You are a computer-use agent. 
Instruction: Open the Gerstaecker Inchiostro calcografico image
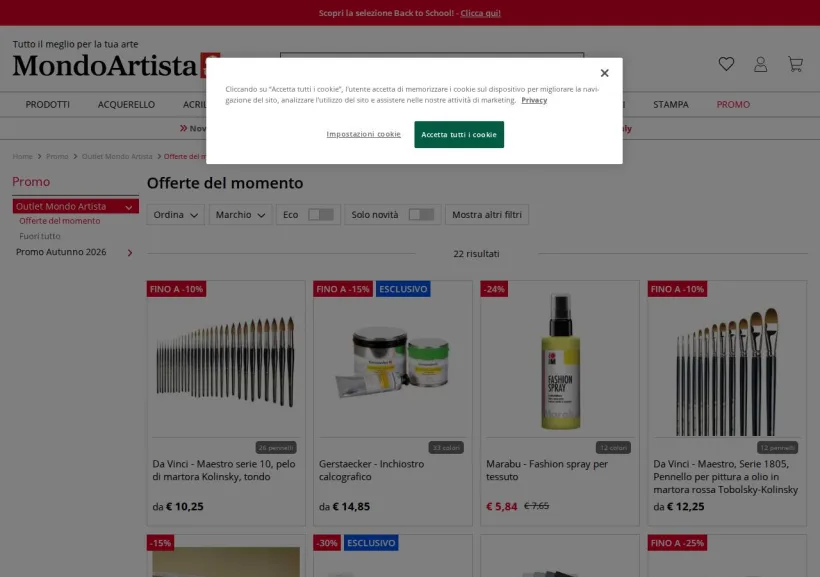click(393, 362)
